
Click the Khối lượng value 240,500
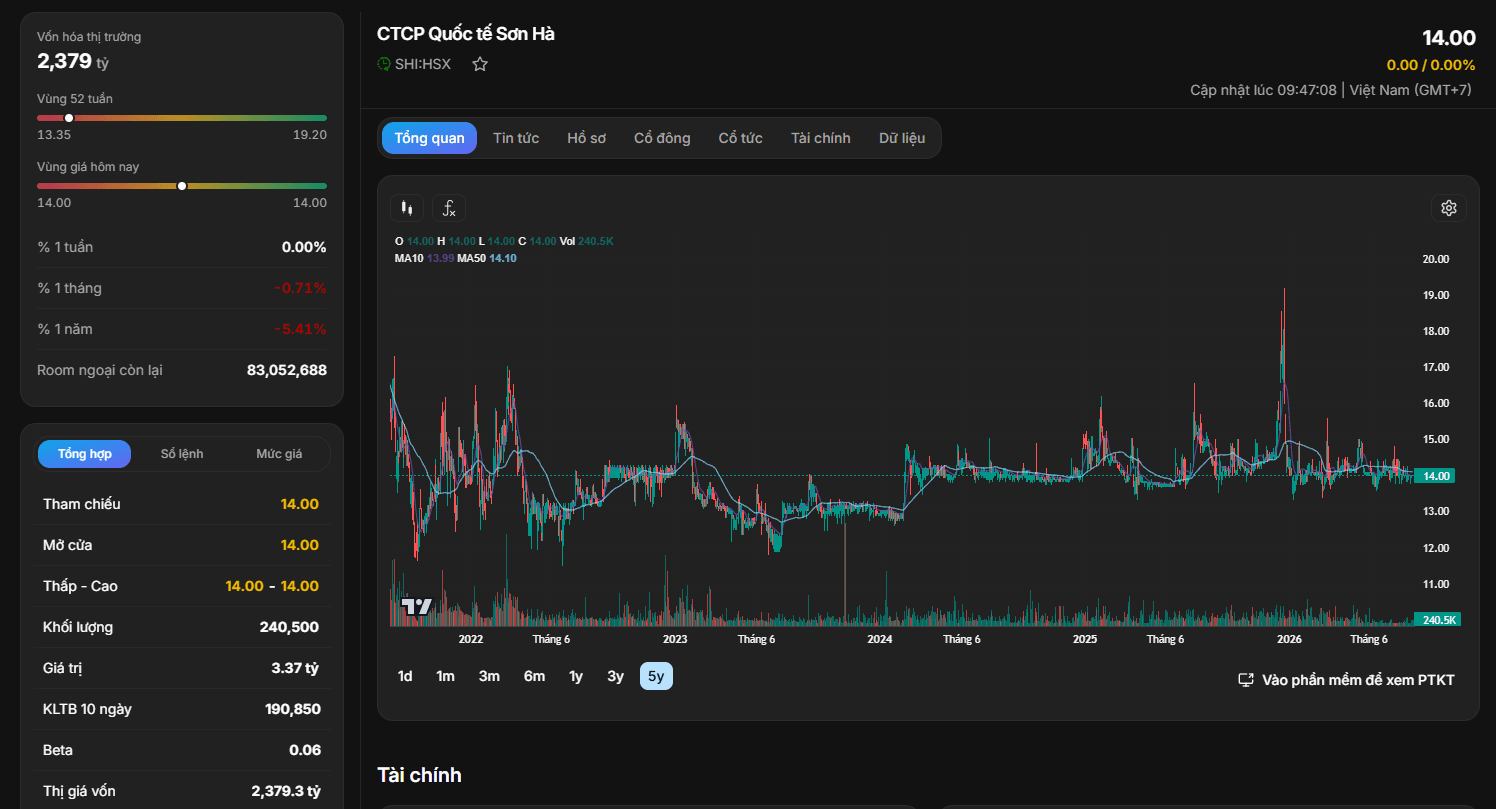(x=289, y=627)
